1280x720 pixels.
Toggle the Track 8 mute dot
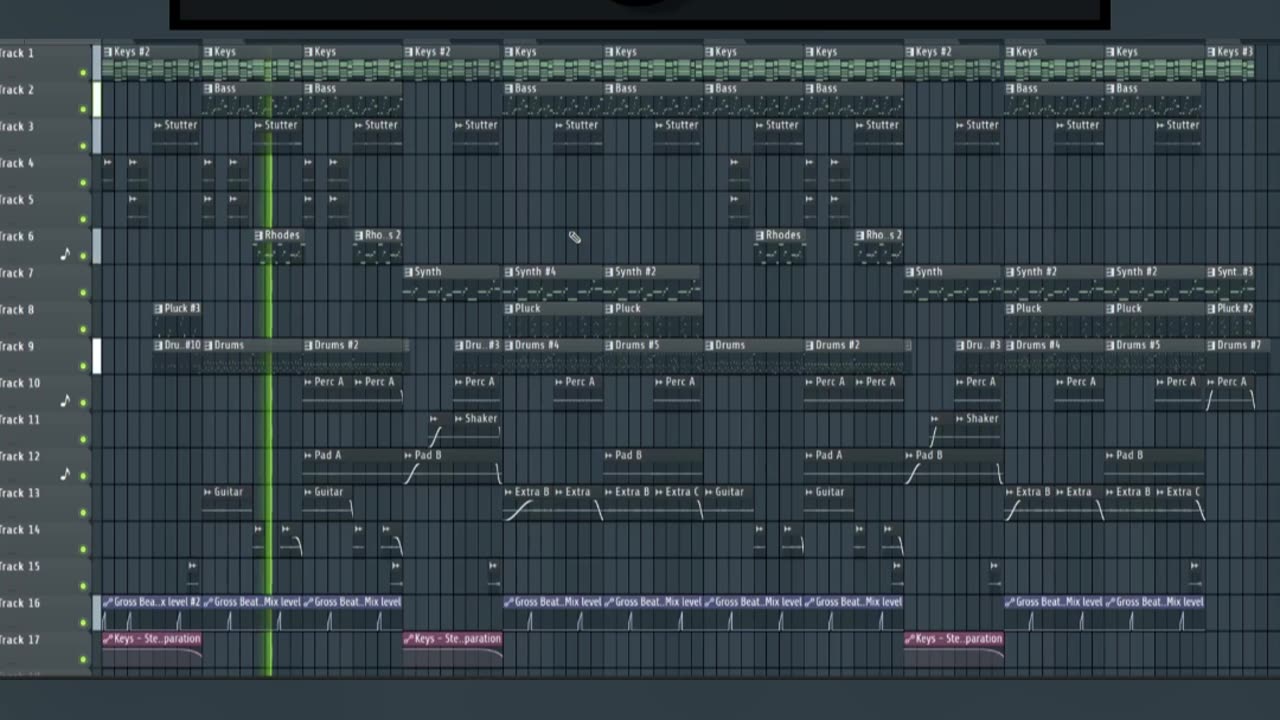(83, 329)
